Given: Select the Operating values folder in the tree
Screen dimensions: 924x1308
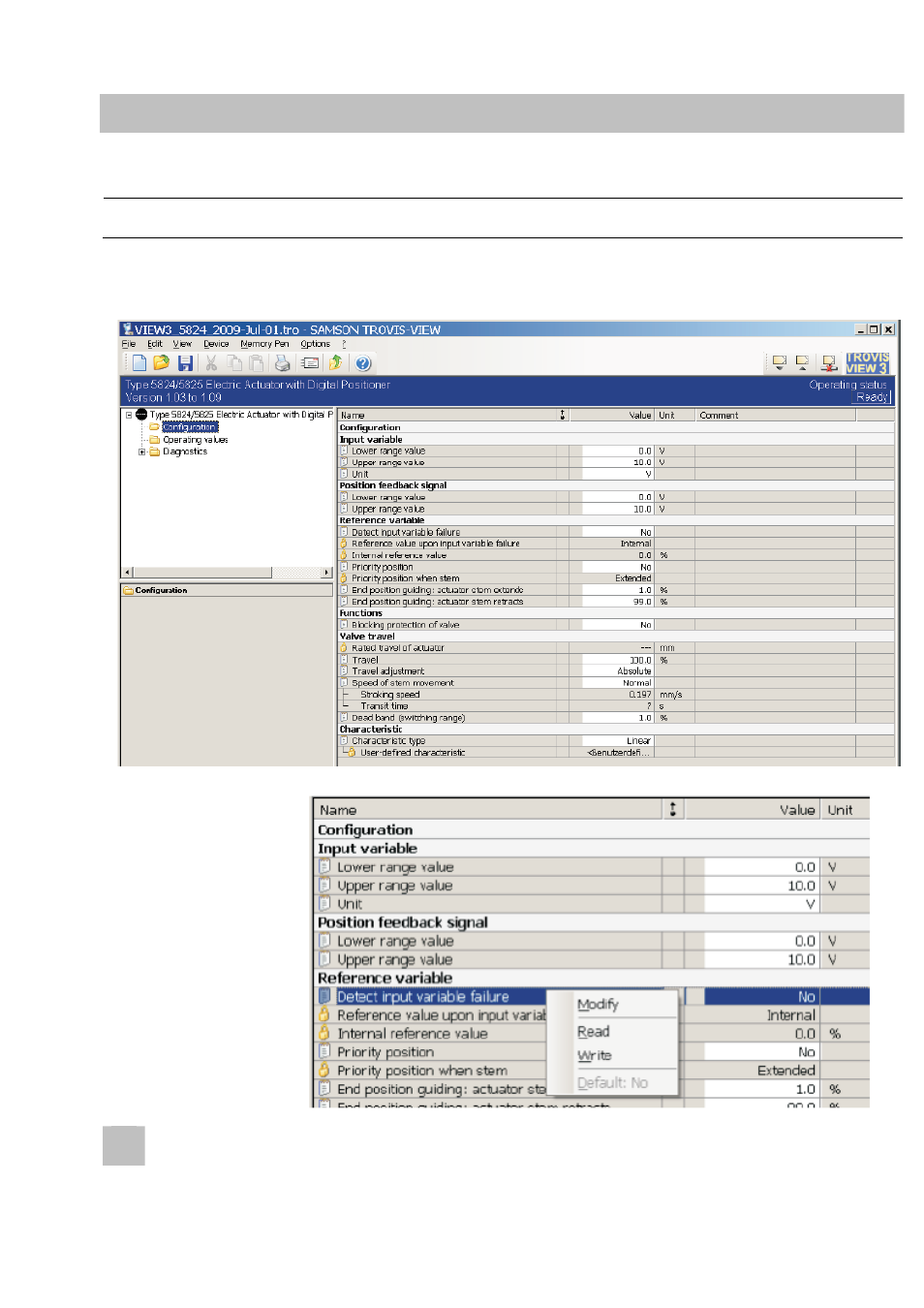Looking at the screenshot, I should (196, 440).
